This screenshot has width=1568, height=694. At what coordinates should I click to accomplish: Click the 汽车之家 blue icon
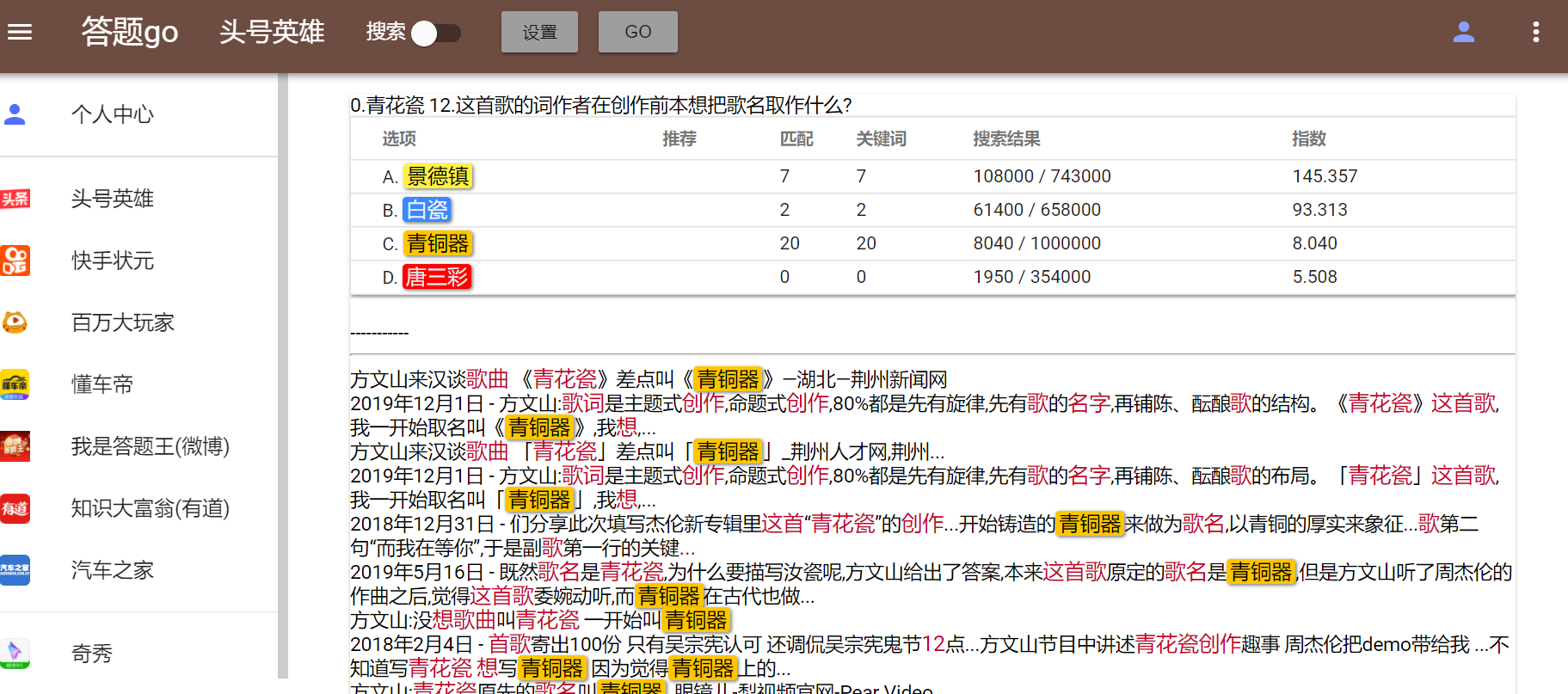15,570
